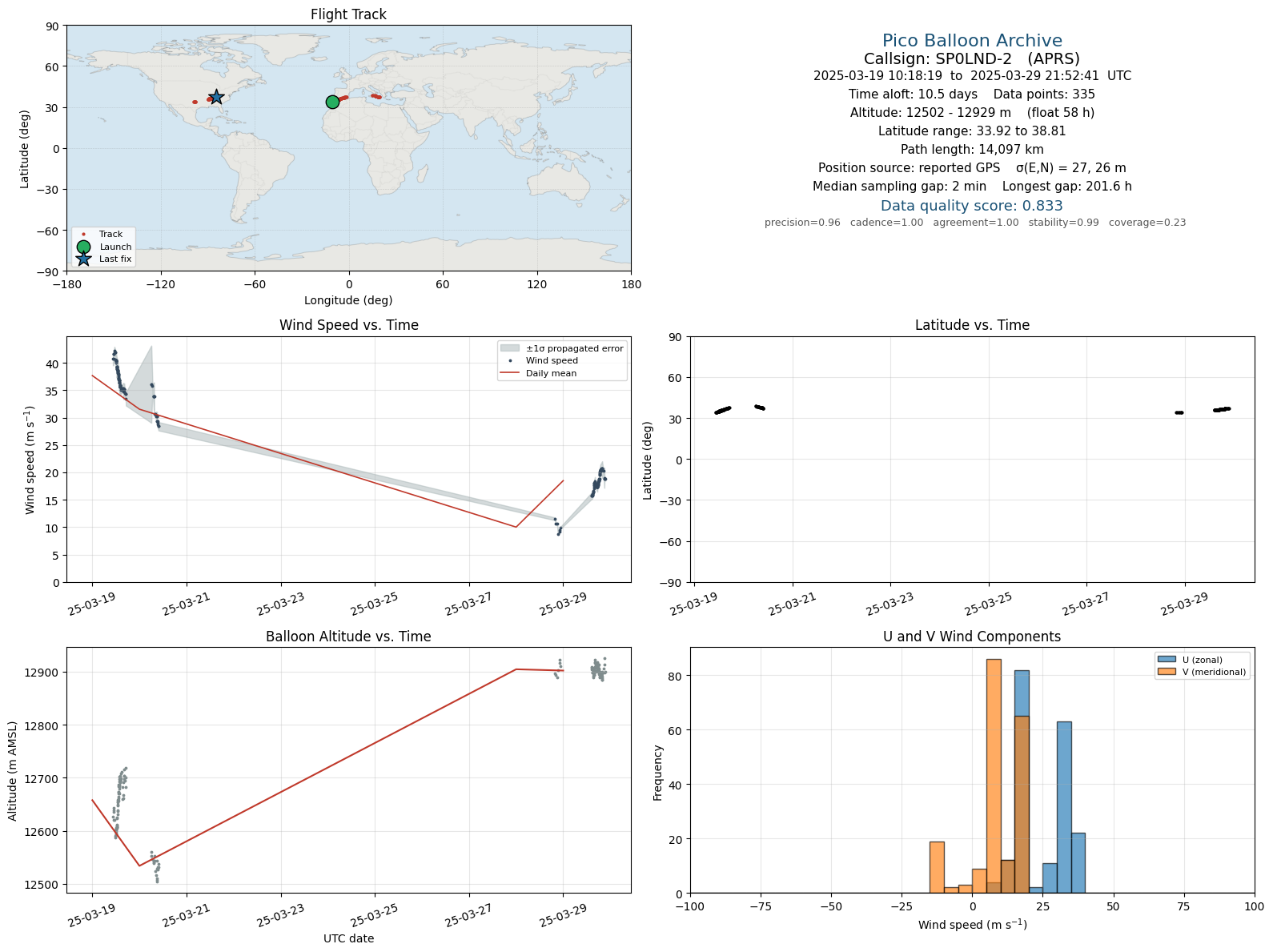
Task: Click the green Launch marker on the map
Action: [x=332, y=102]
